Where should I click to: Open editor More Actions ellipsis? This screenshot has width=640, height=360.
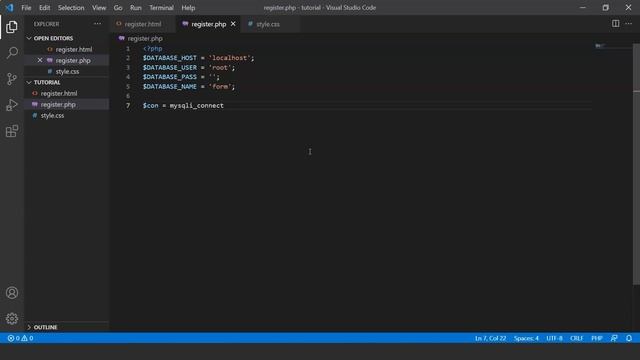click(629, 24)
